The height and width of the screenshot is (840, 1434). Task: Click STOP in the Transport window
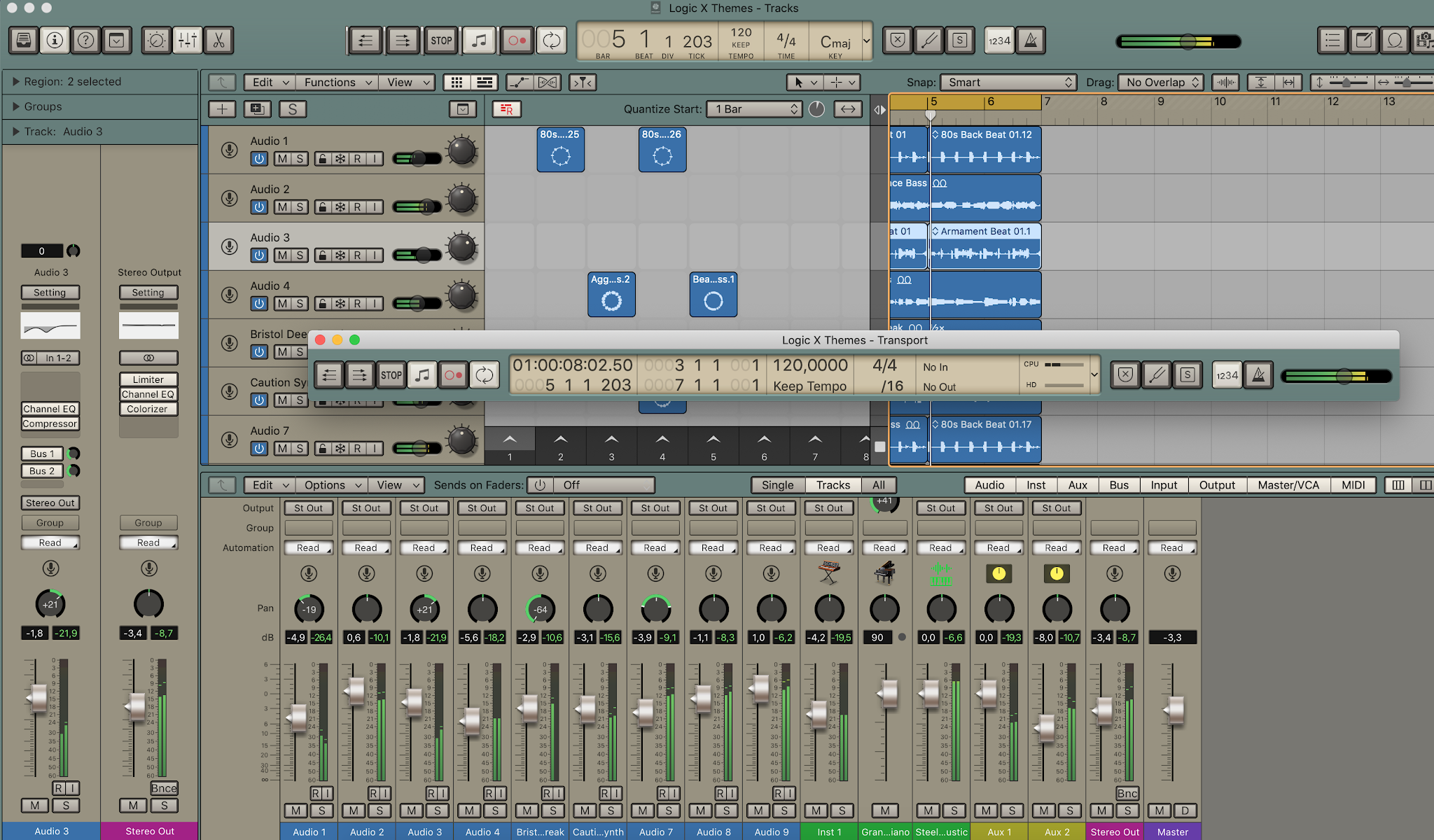coord(391,375)
